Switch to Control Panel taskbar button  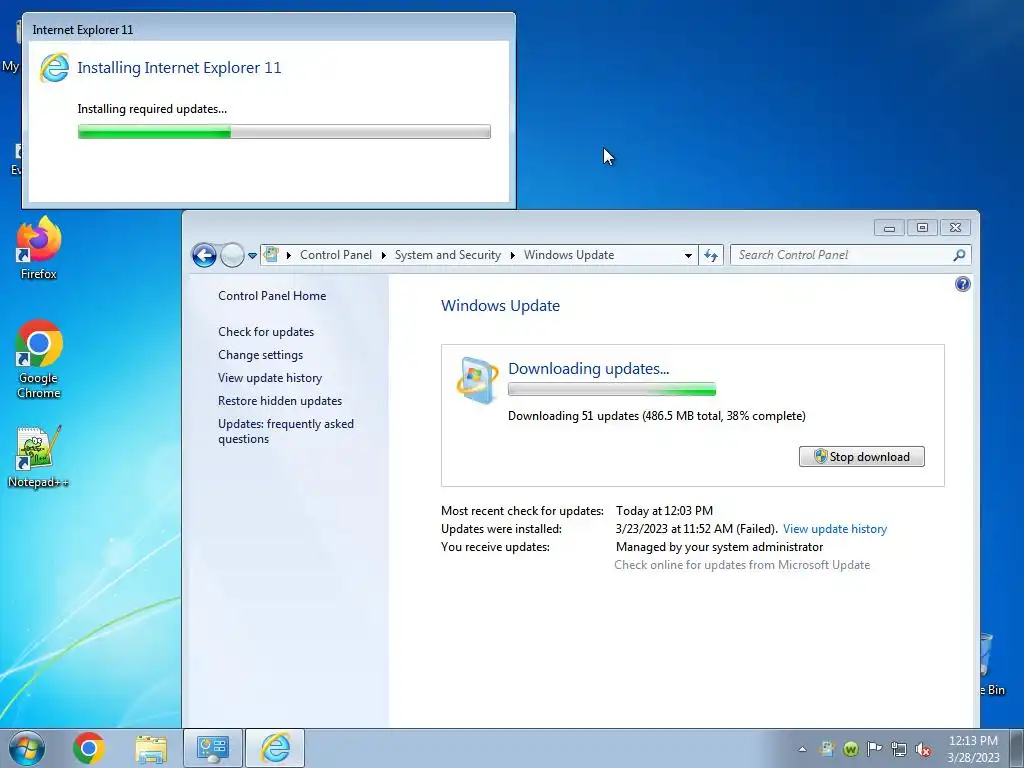[213, 748]
